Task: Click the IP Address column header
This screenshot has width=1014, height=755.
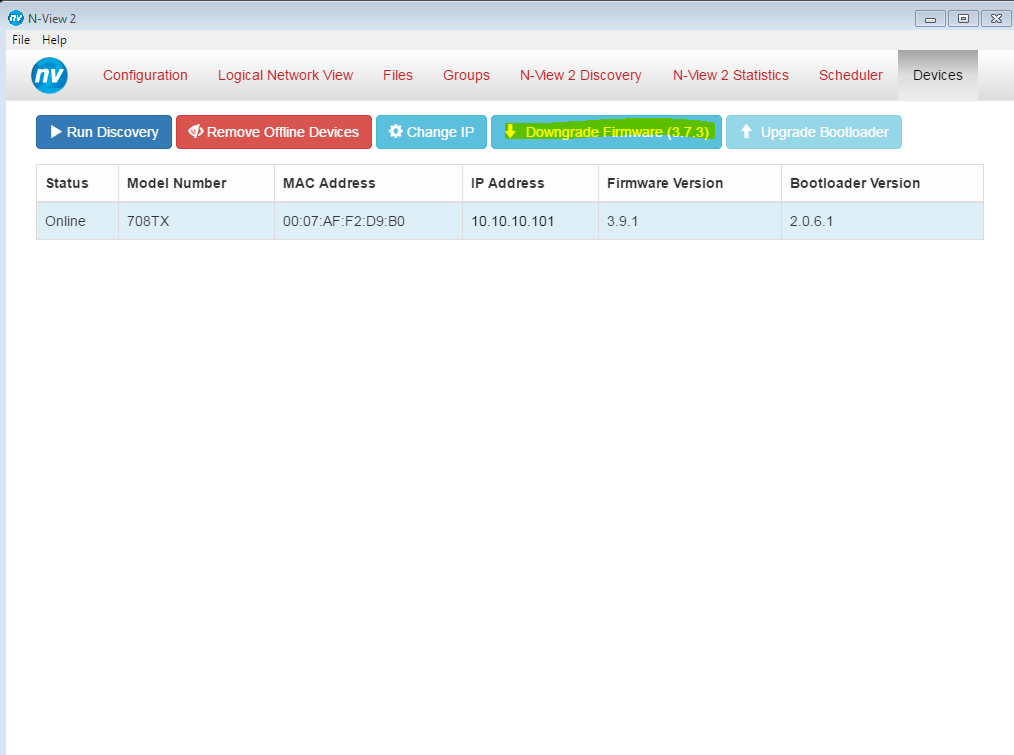Action: pos(530,183)
